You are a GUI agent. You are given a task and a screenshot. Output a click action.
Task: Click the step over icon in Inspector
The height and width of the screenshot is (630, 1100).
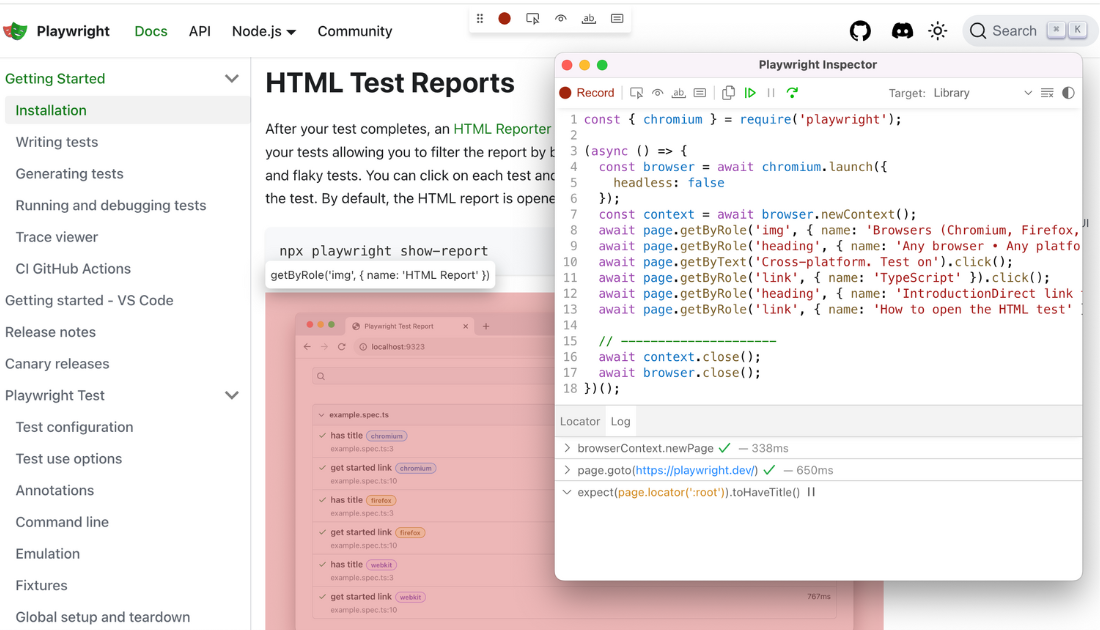coord(792,92)
